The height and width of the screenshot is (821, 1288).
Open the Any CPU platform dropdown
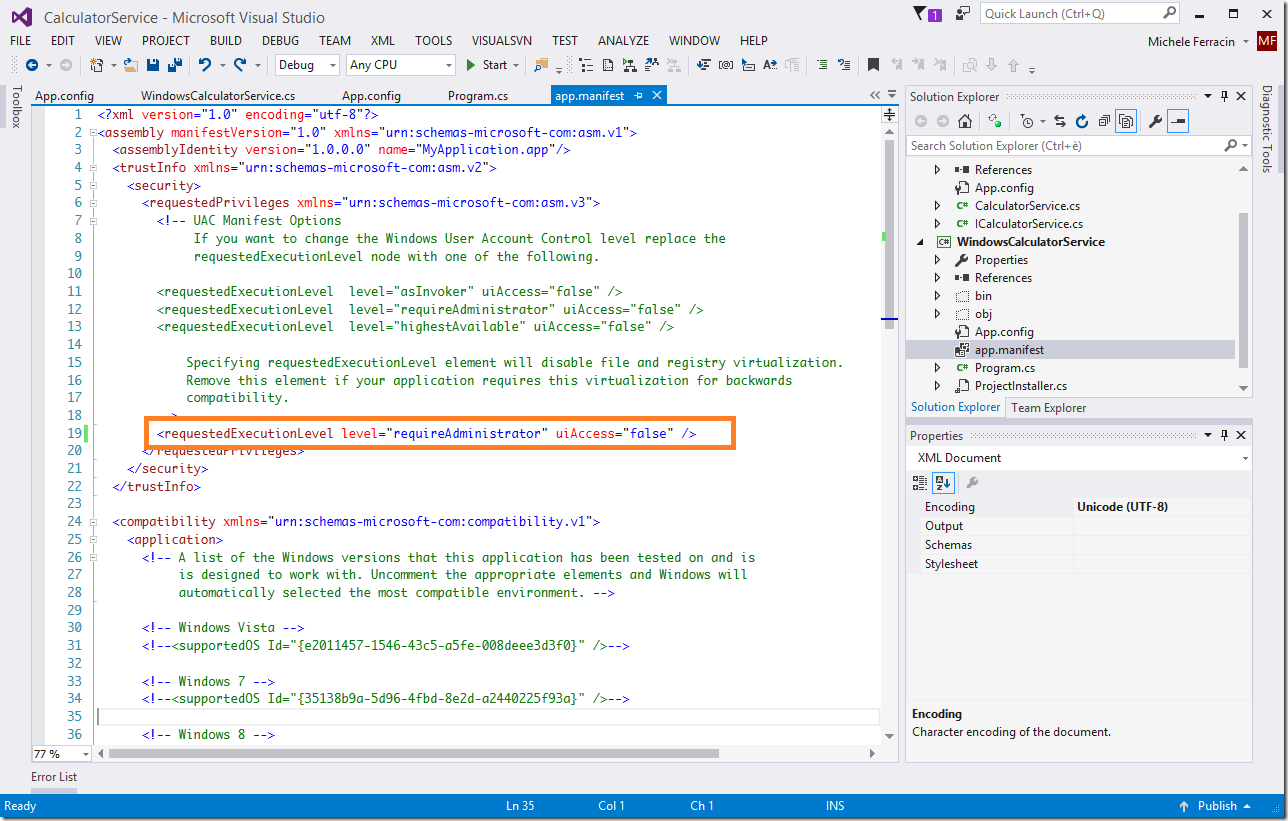point(400,65)
